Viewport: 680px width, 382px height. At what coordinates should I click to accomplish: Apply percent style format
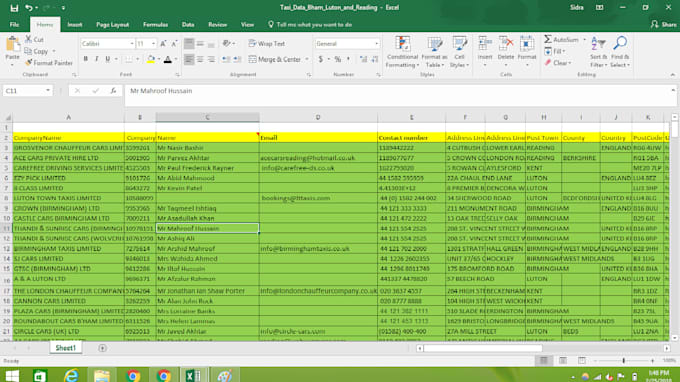pyautogui.click(x=338, y=59)
